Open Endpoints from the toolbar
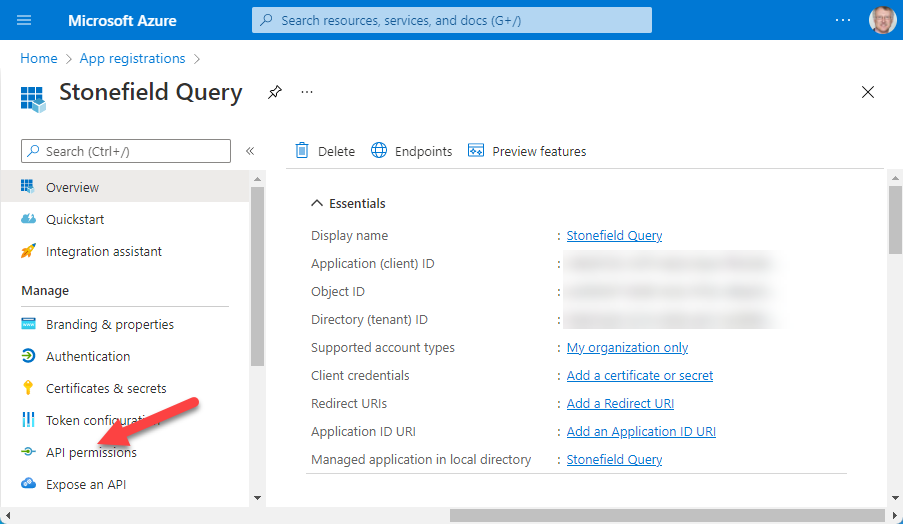Viewport: 903px width, 524px height. 412,151
